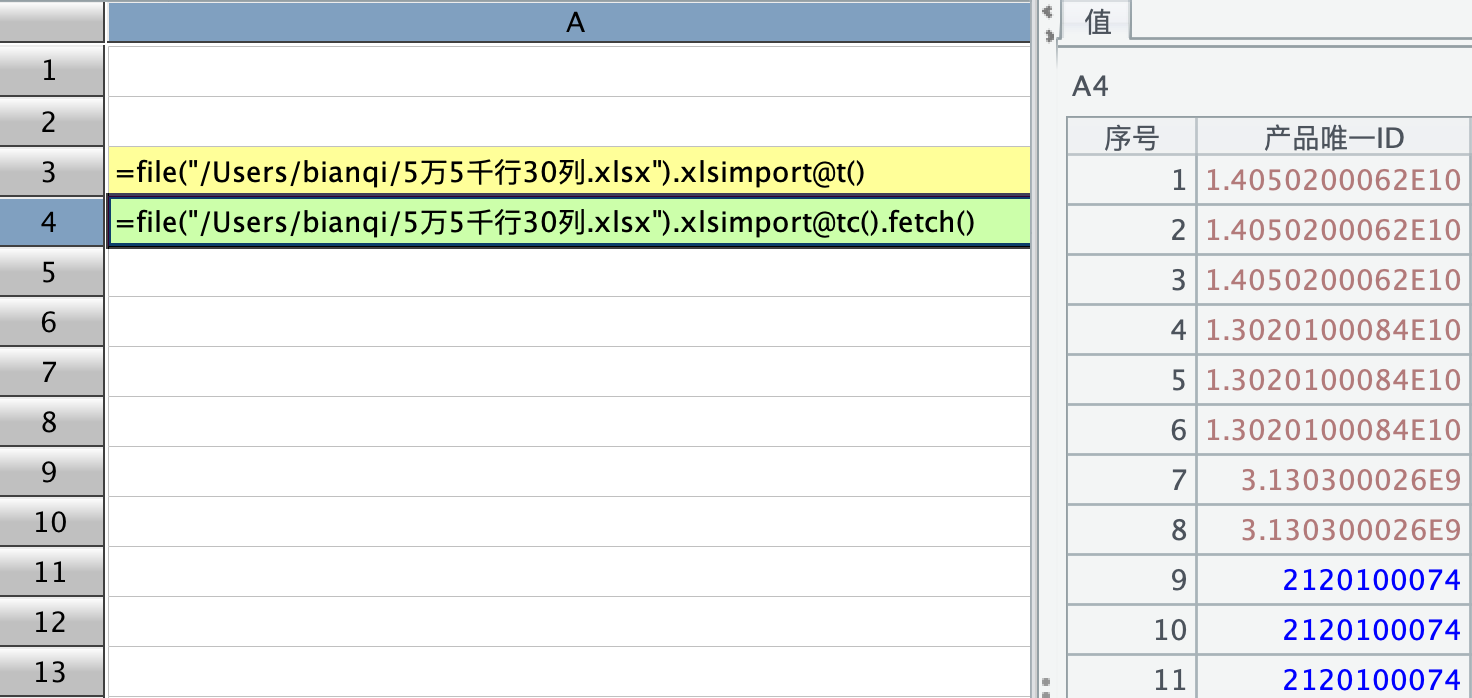
Task: Click value 2120100074 in row 9
Action: (x=1334, y=580)
